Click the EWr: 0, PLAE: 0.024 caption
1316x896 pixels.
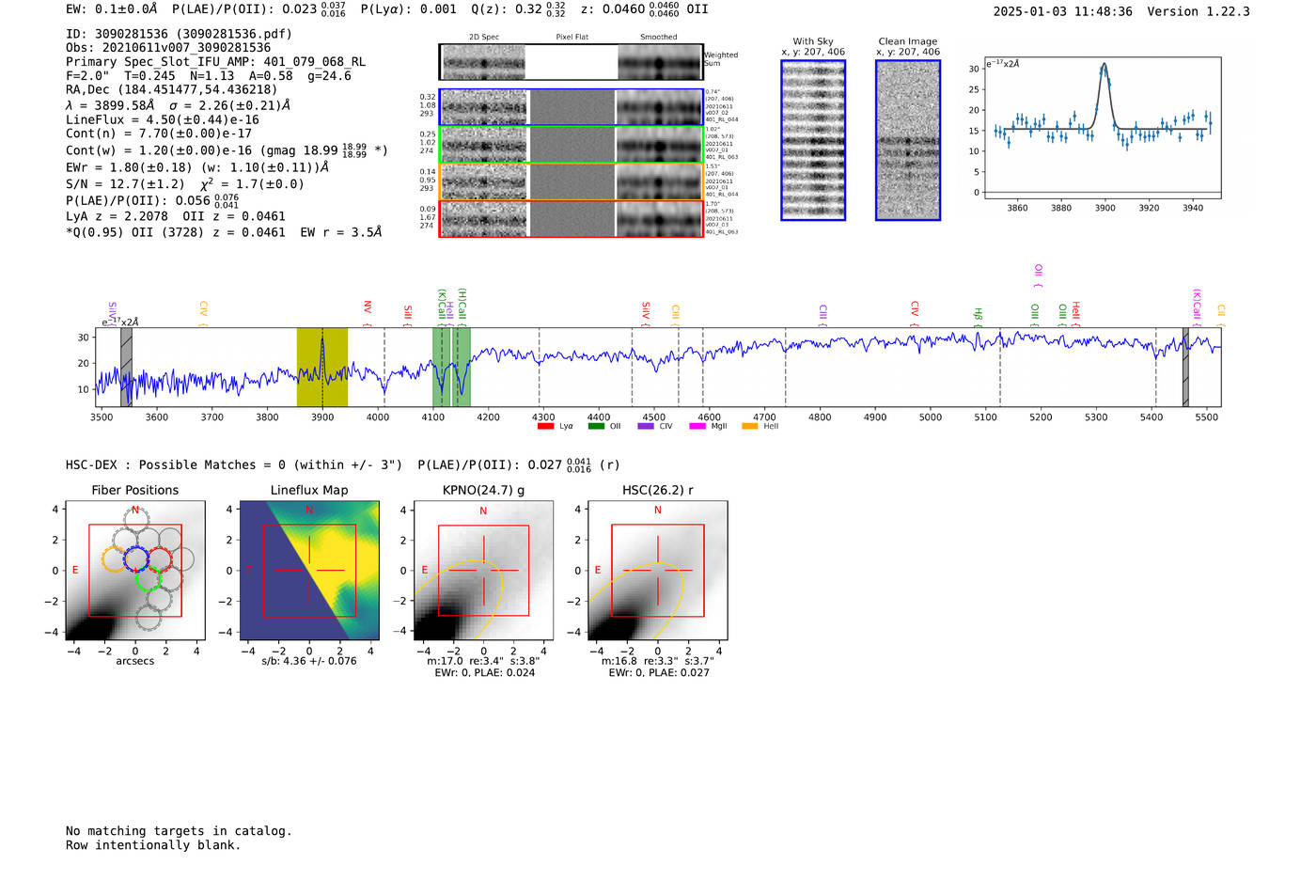coord(484,673)
